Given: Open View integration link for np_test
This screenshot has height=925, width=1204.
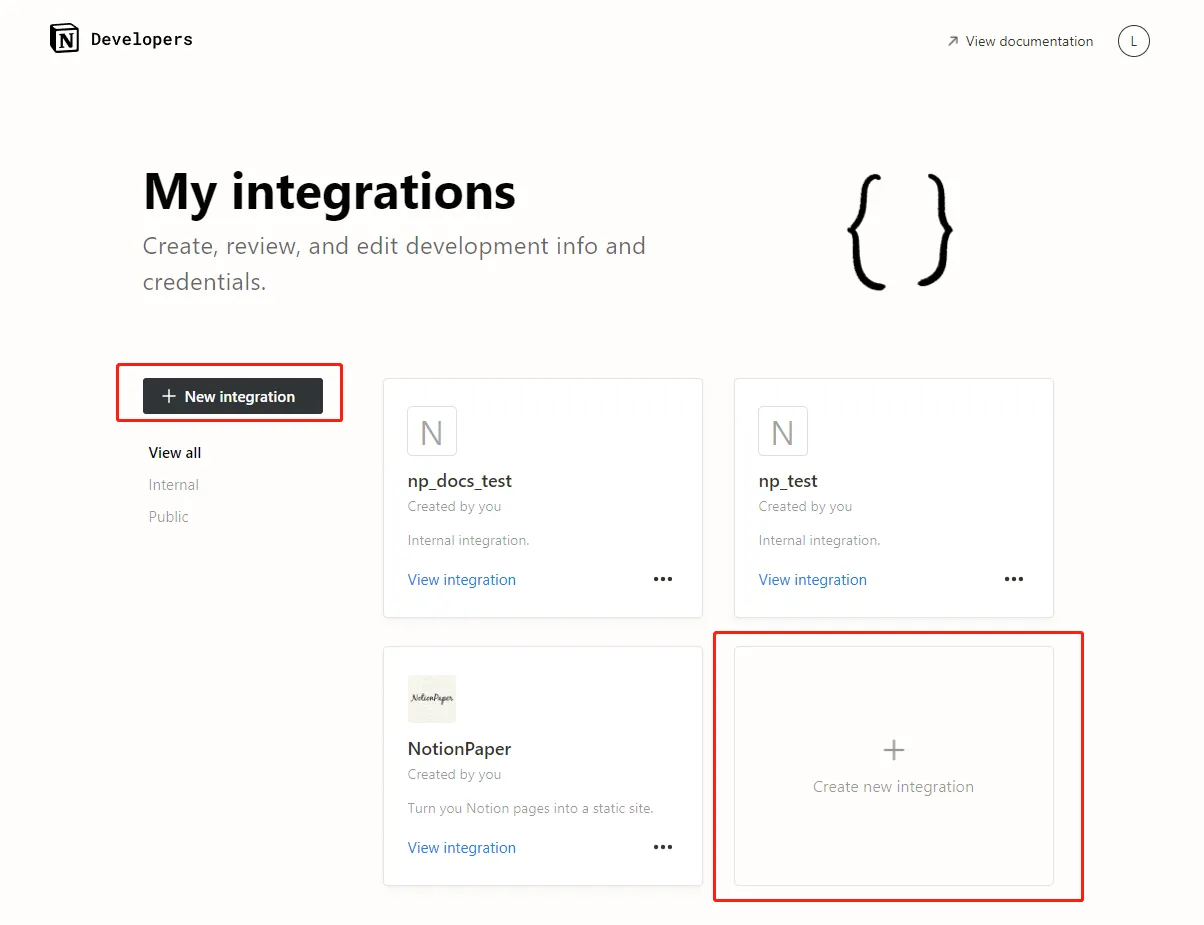Looking at the screenshot, I should [813, 580].
